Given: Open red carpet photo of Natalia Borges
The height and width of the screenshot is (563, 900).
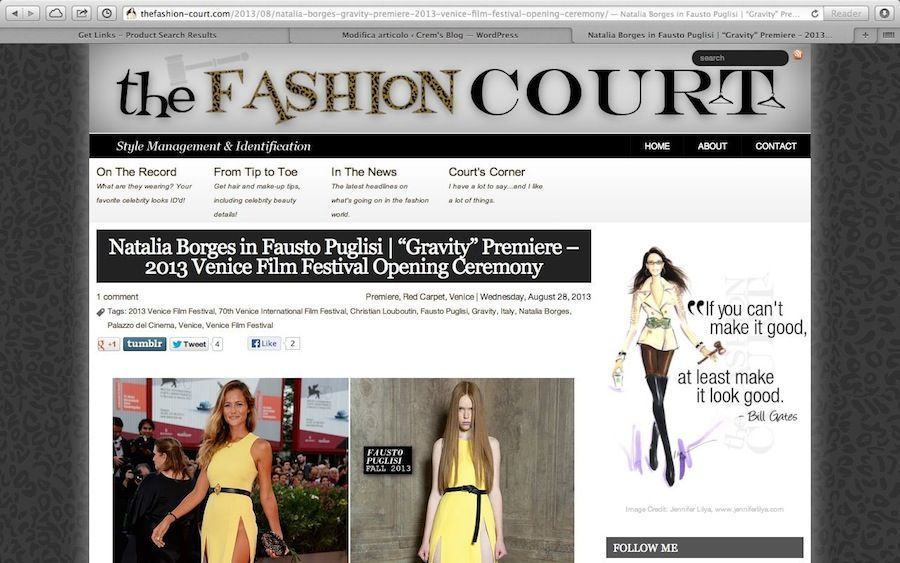Looking at the screenshot, I should [x=231, y=470].
